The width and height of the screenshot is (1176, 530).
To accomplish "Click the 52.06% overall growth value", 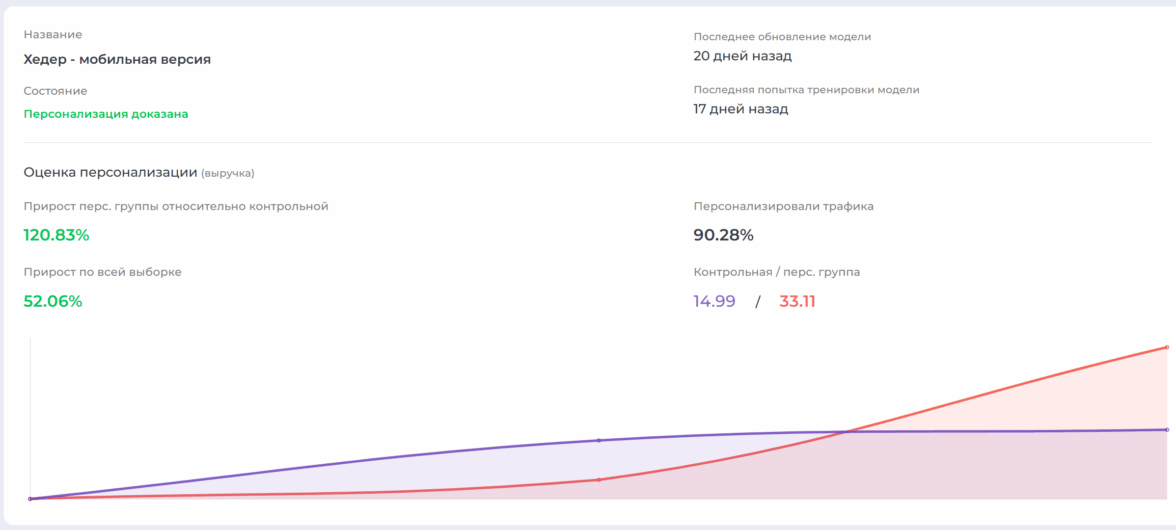I will (x=53, y=301).
